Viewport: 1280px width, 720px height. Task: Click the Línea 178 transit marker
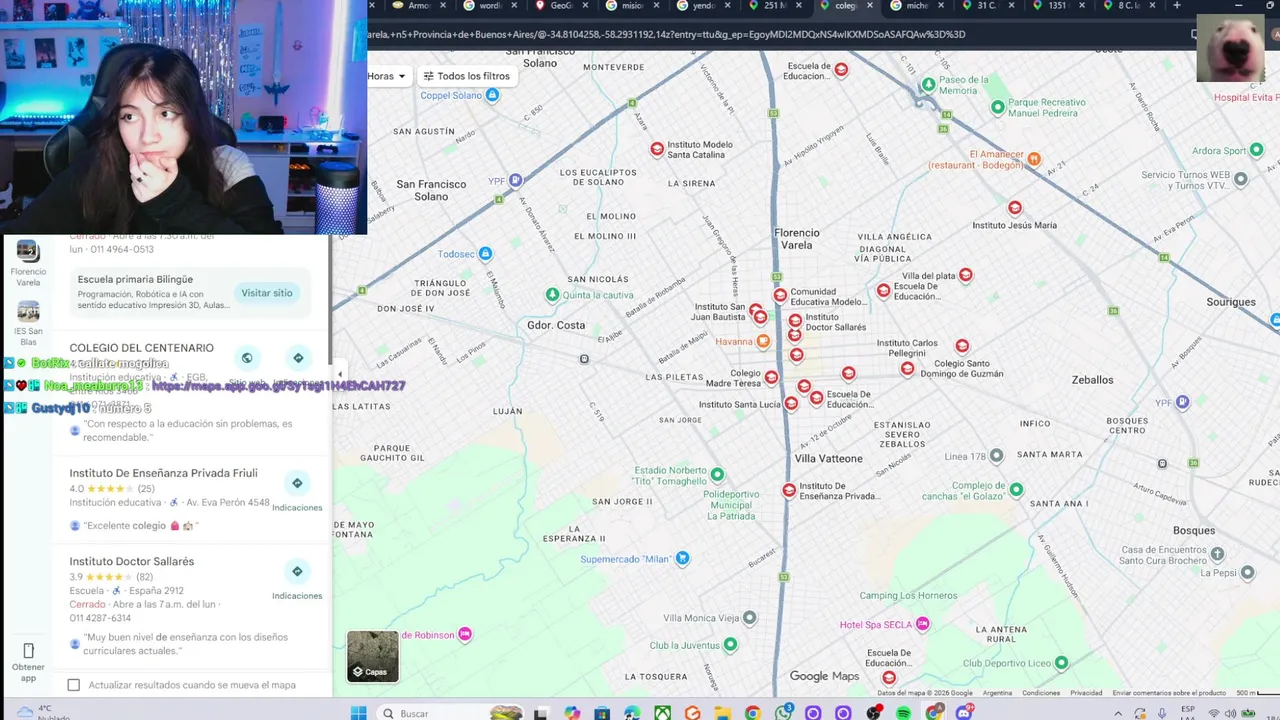[x=996, y=456]
